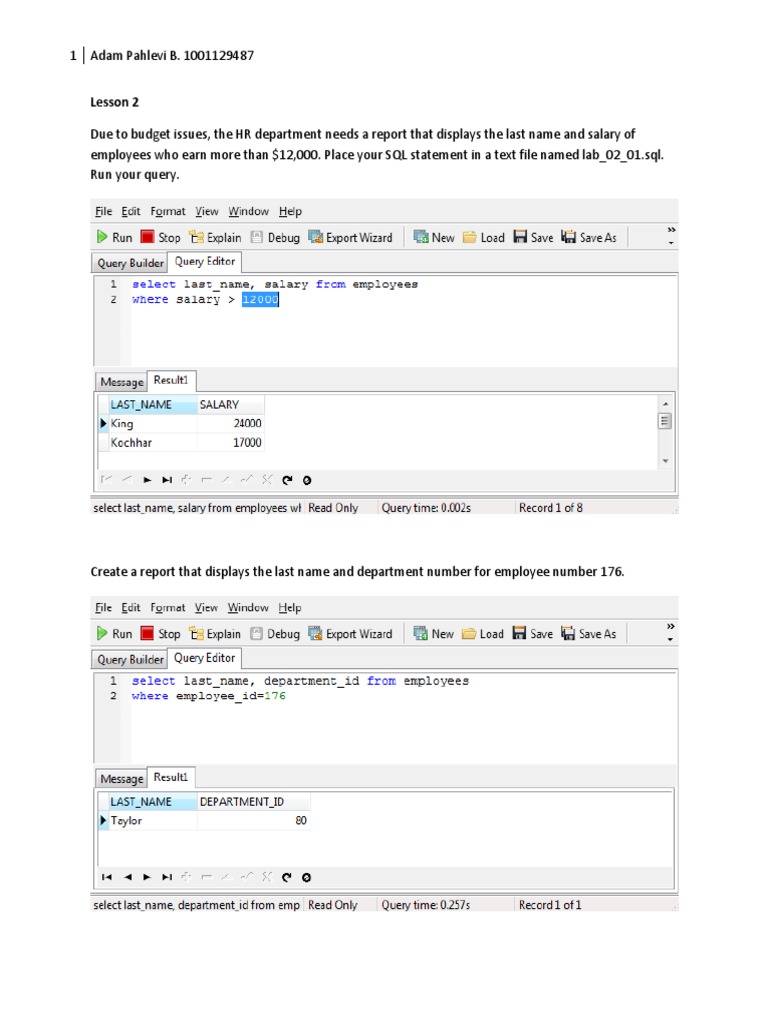Switch to Query Builder tab in salary window
Screen dimensions: 768x1024
click(130, 263)
